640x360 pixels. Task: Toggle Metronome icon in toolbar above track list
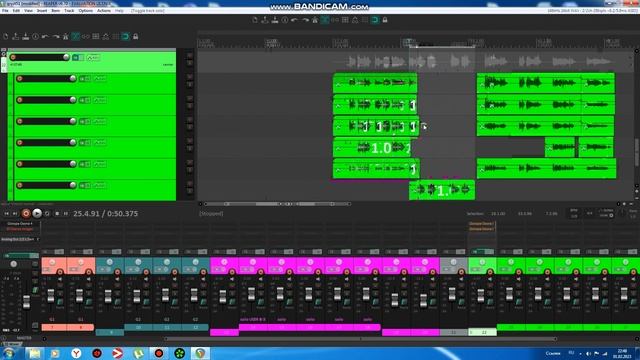65,37
